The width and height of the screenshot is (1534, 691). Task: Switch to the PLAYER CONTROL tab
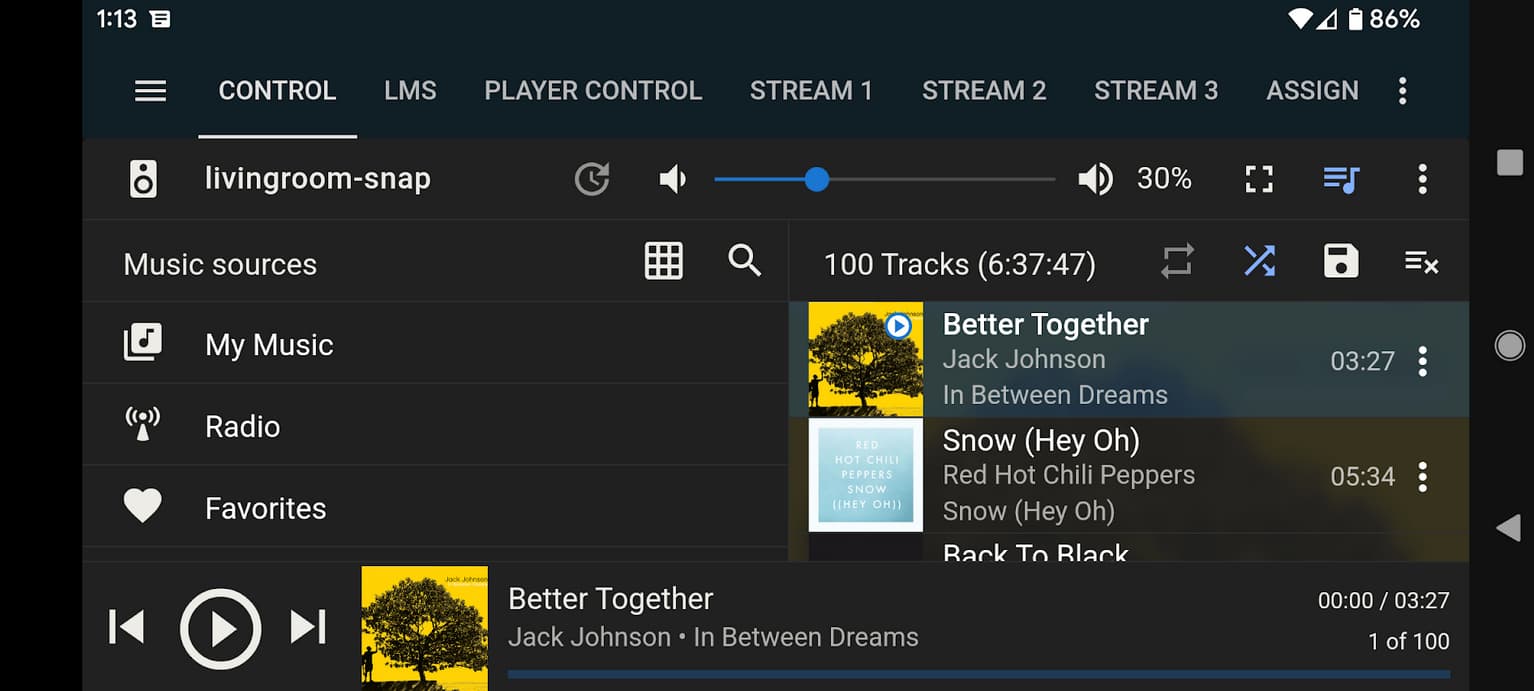pyautogui.click(x=593, y=91)
